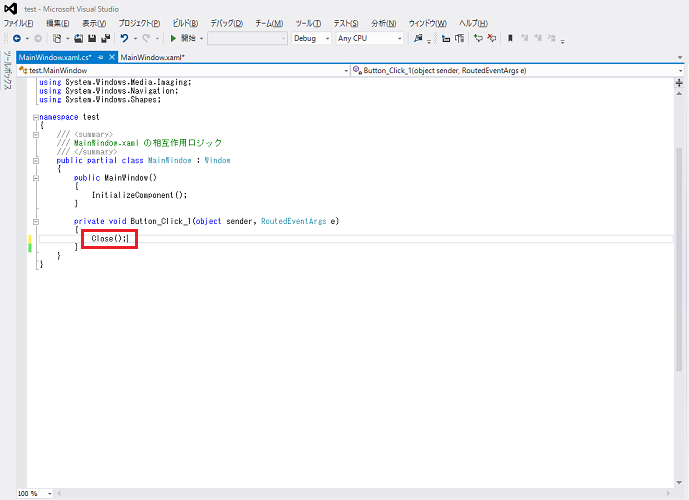Open the Start debug target dropdown arrow
The height and width of the screenshot is (500, 689).
point(201,39)
